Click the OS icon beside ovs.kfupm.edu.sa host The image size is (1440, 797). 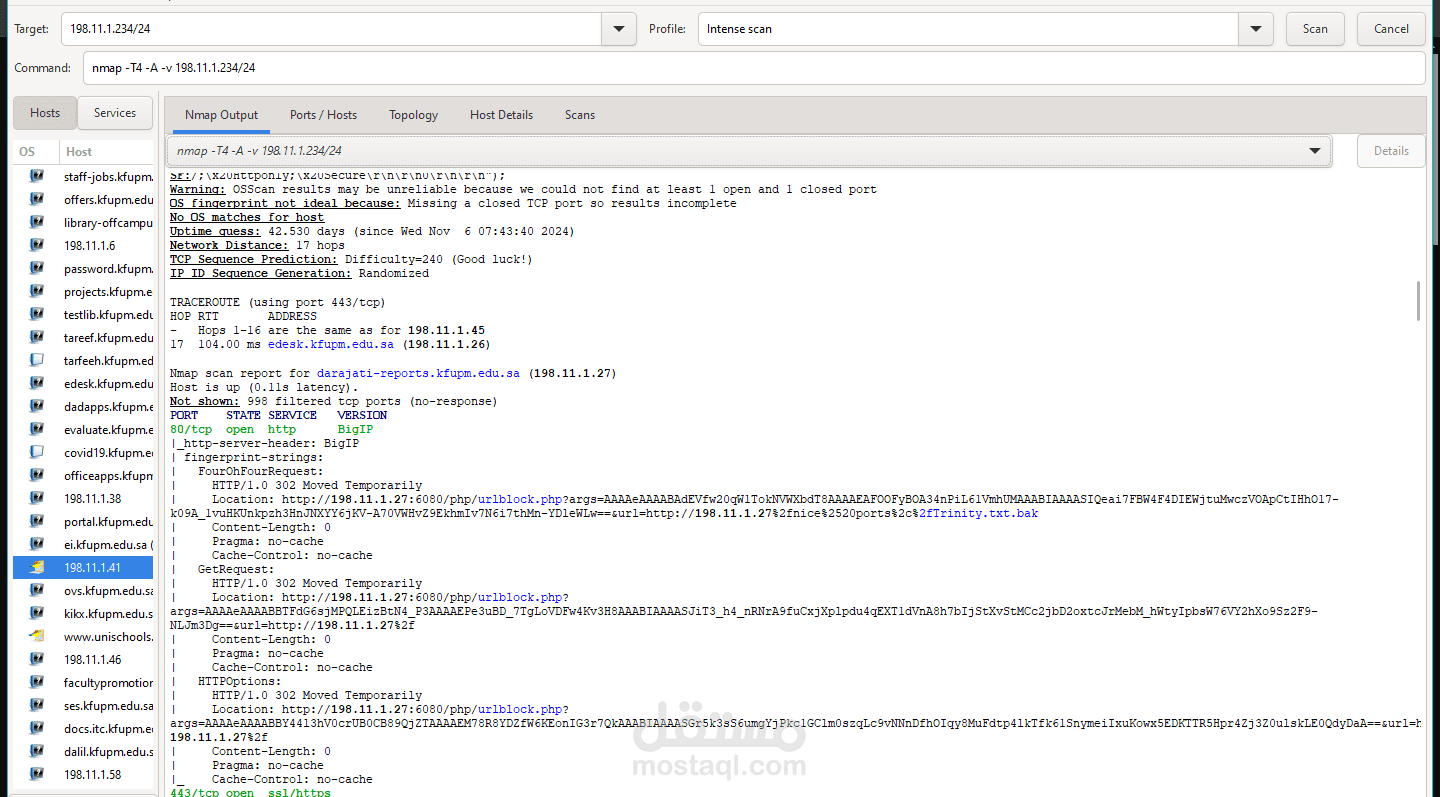(37, 590)
